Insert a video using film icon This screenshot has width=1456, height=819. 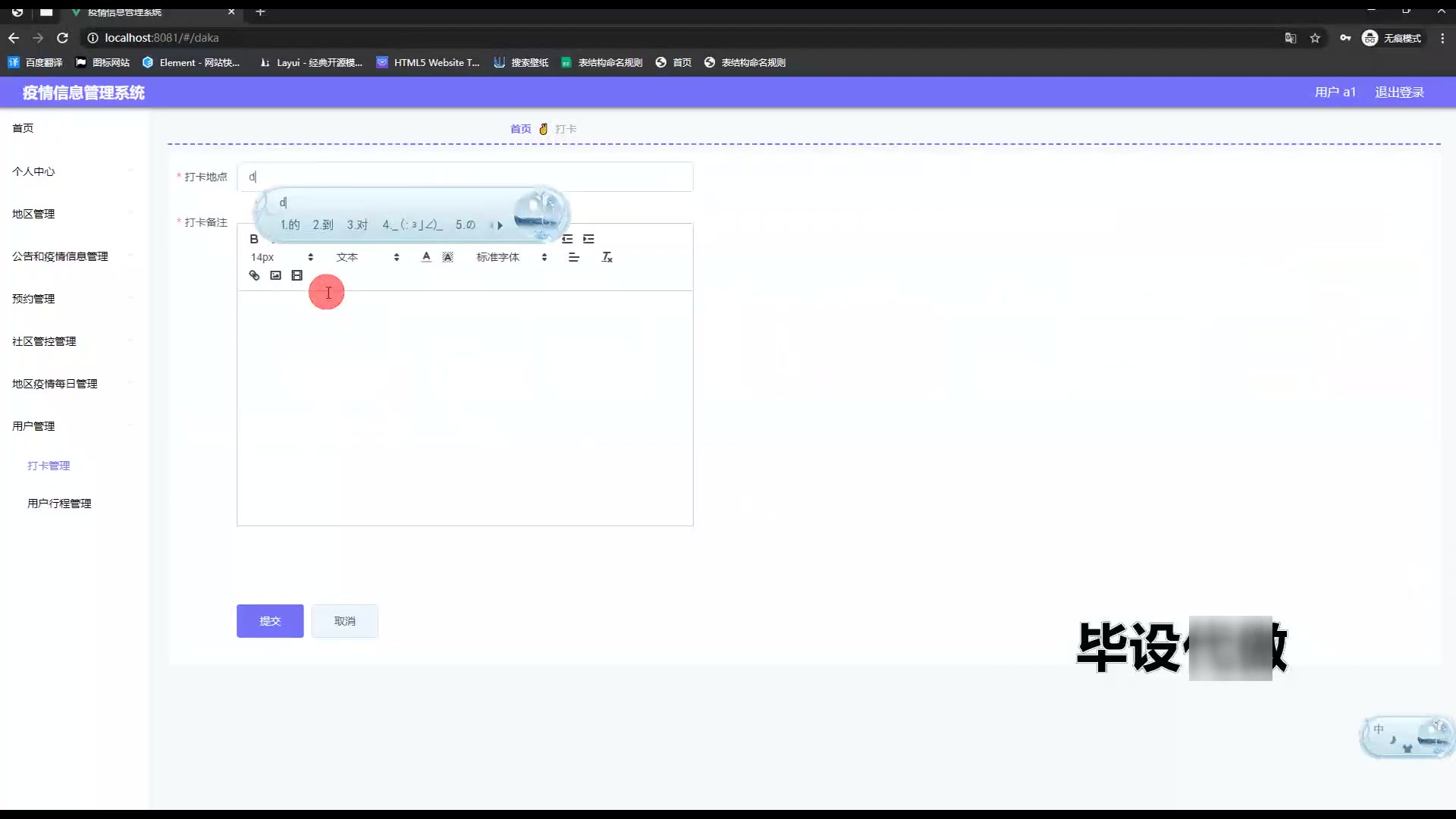[297, 275]
